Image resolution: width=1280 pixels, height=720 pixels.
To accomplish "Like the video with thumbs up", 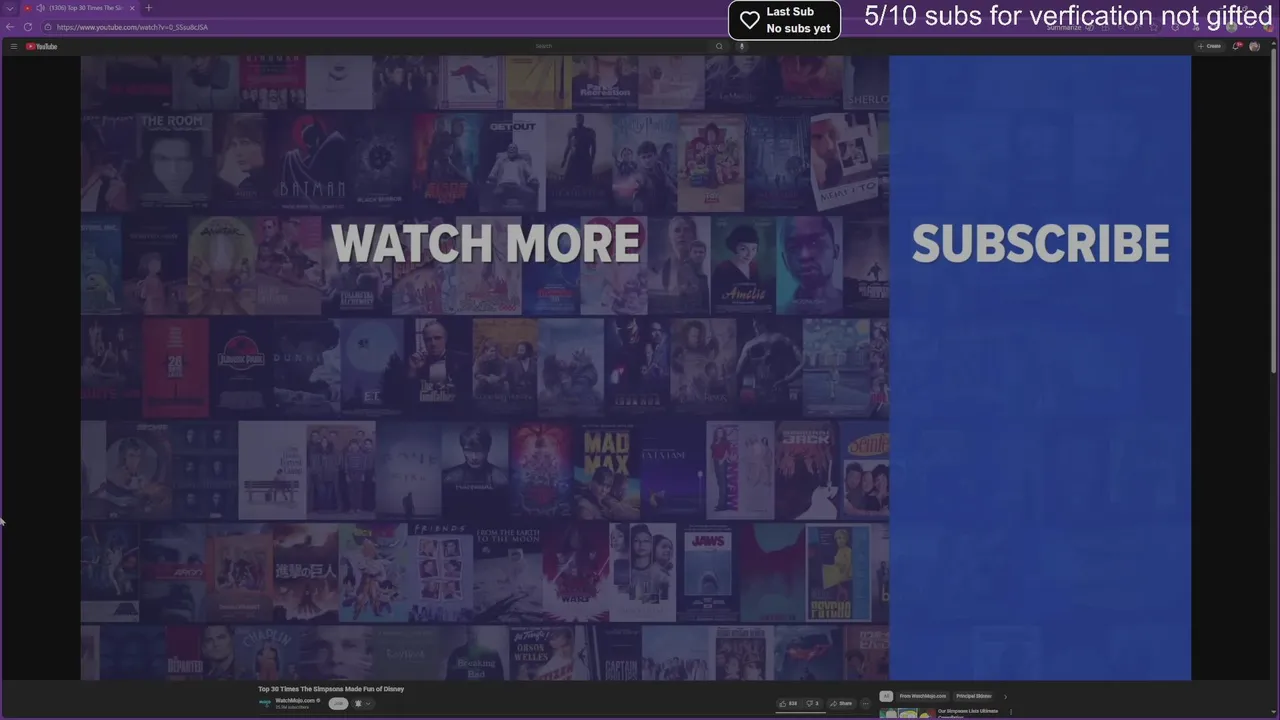I will (789, 703).
